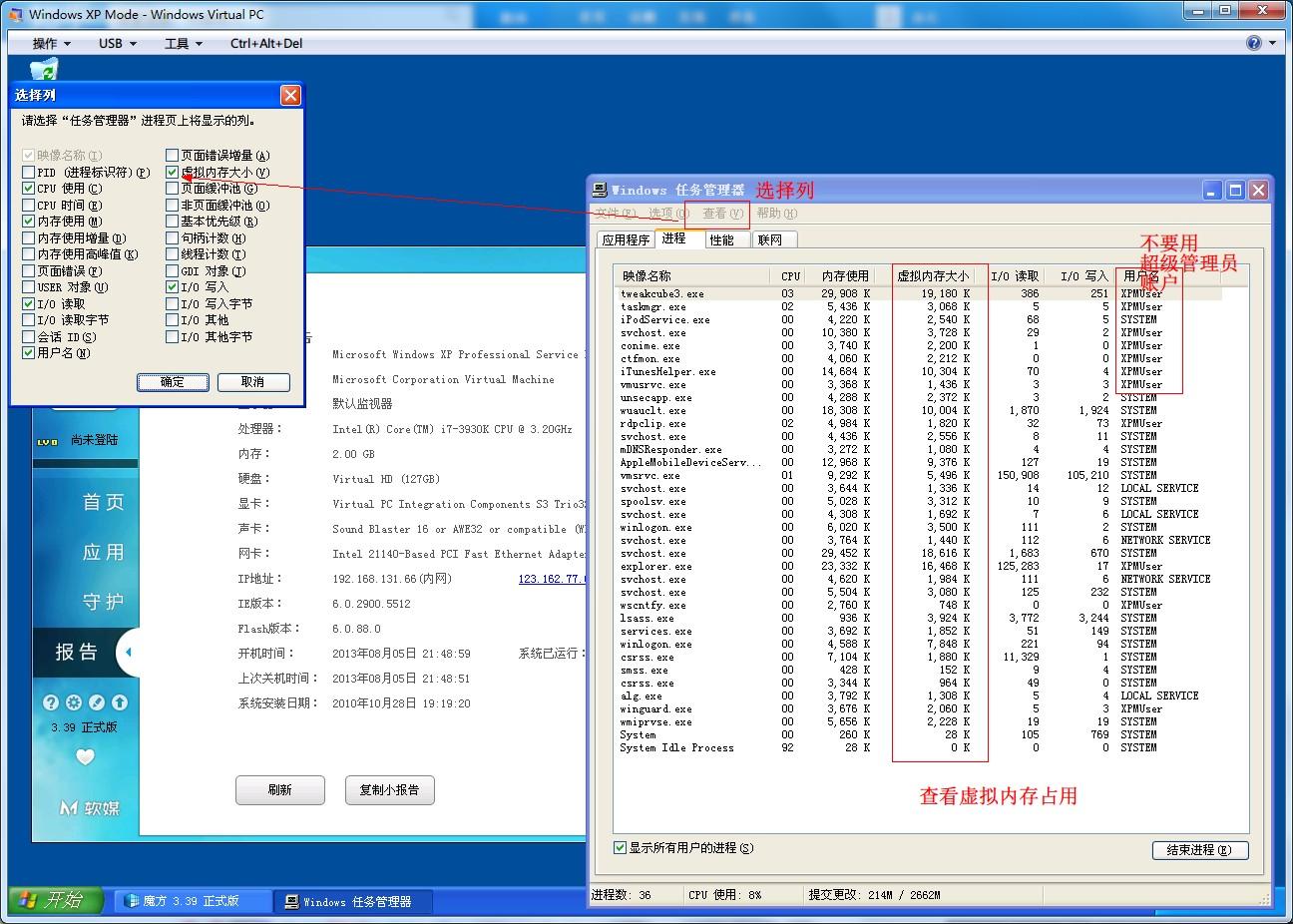The height and width of the screenshot is (924, 1293).
Task: Sort processes by 映像名称 column header
Action: pyautogui.click(x=692, y=275)
